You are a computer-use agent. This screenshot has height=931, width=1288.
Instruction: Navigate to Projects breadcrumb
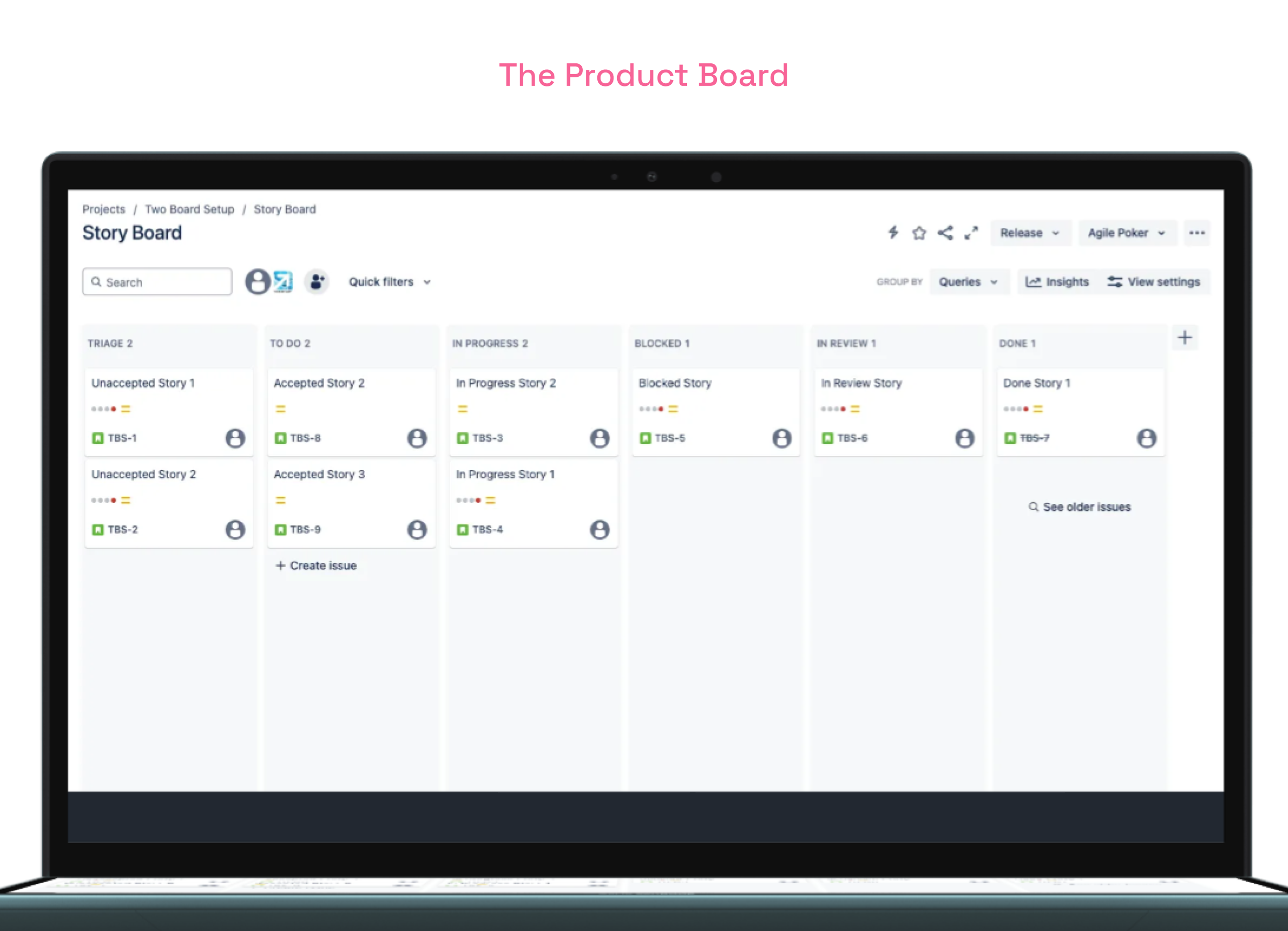click(x=104, y=209)
